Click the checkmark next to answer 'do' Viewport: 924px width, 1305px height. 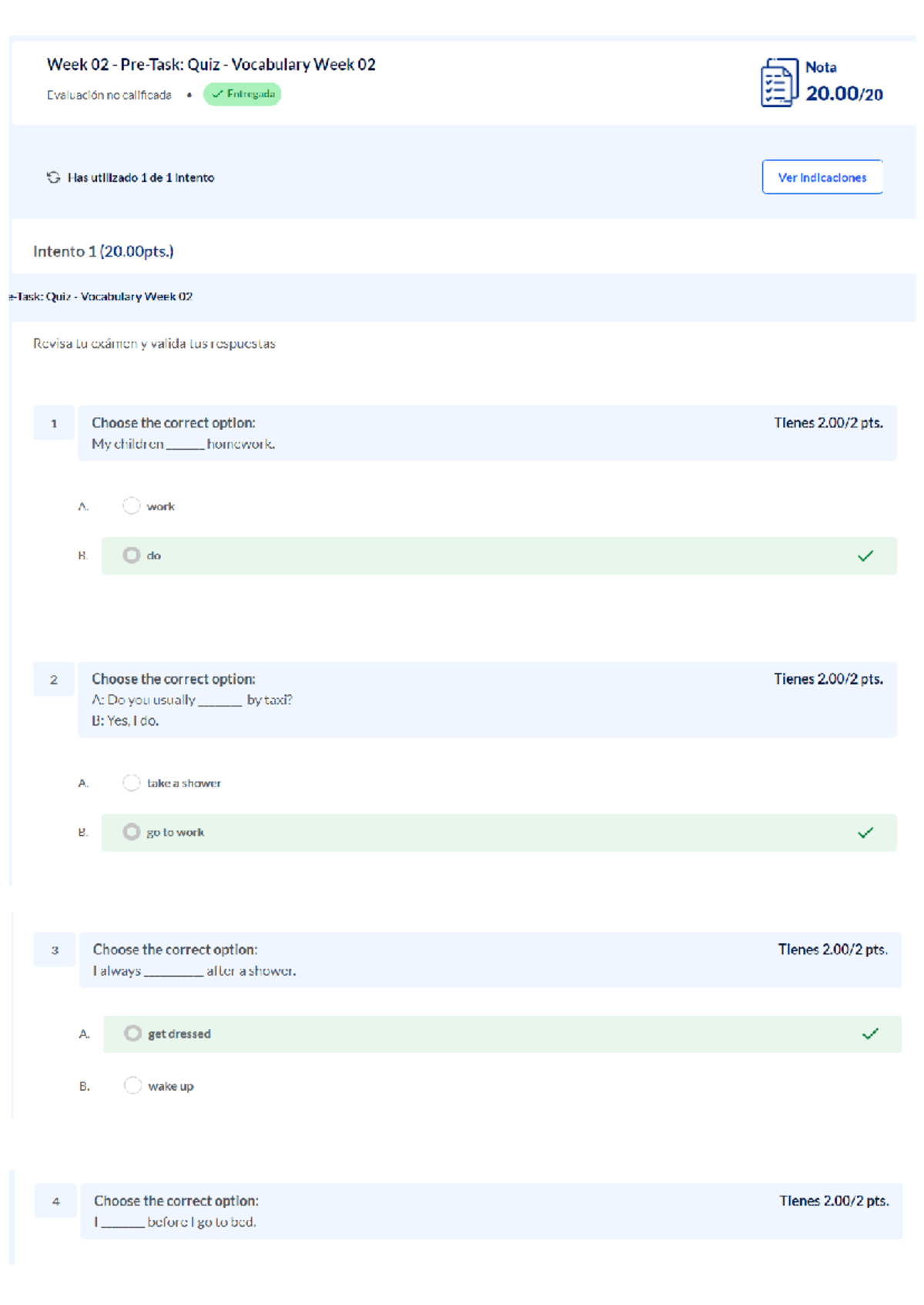[867, 554]
